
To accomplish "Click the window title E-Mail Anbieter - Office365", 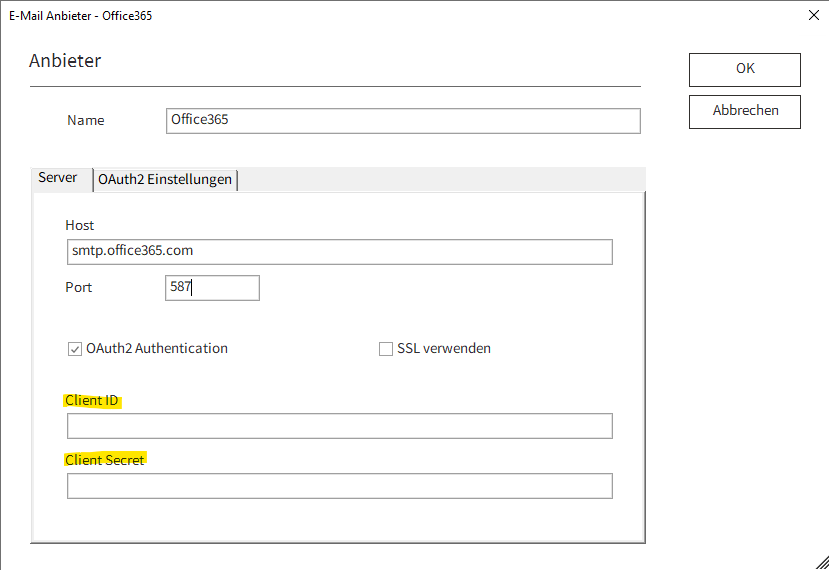I will pos(80,16).
